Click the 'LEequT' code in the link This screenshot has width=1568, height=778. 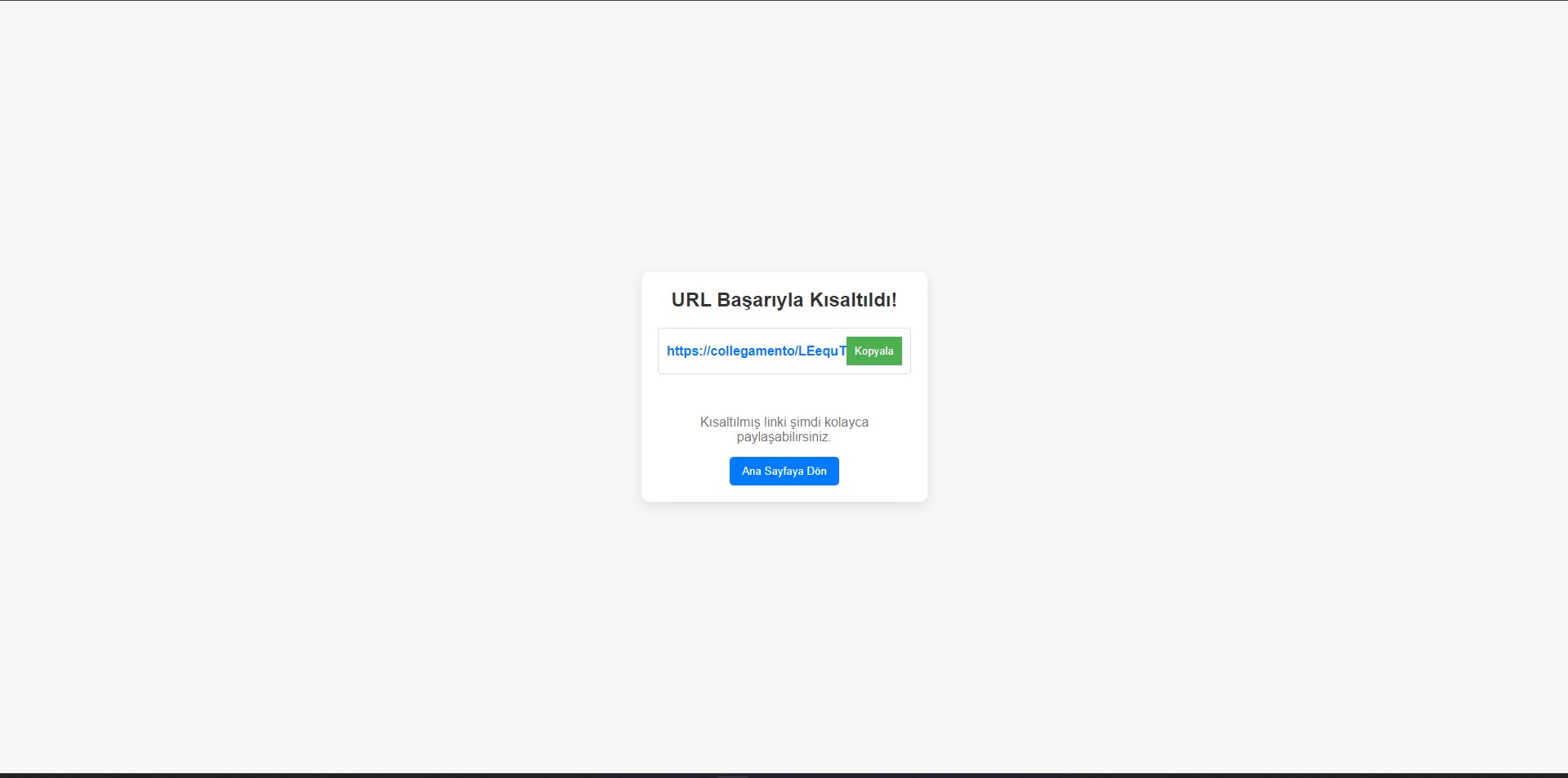click(823, 351)
